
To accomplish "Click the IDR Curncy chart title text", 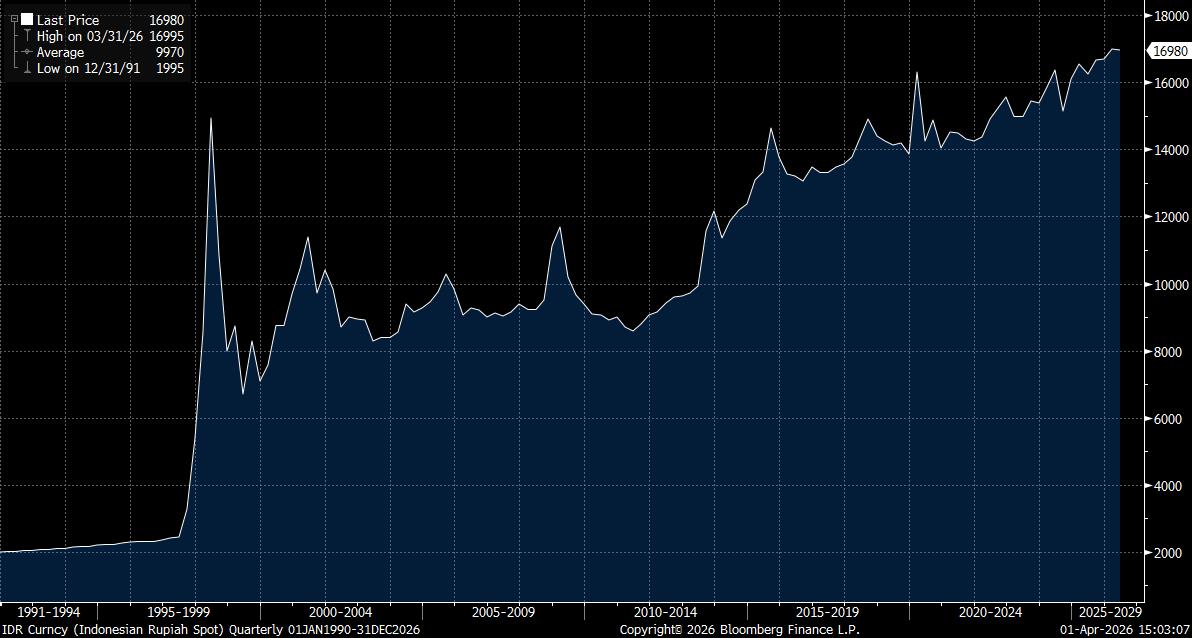I will (x=210, y=630).
